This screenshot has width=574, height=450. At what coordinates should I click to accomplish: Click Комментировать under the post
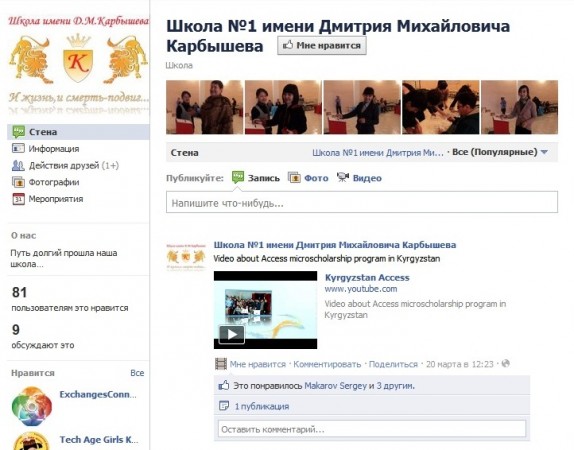327,364
